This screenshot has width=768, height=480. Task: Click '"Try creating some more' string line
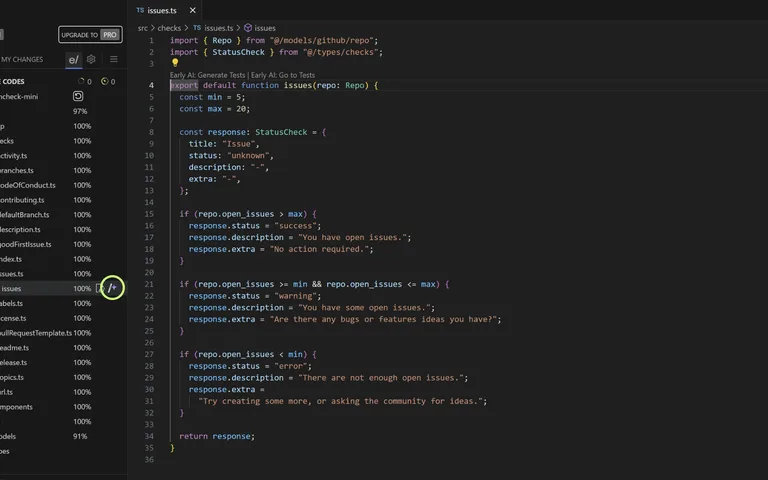(x=342, y=401)
